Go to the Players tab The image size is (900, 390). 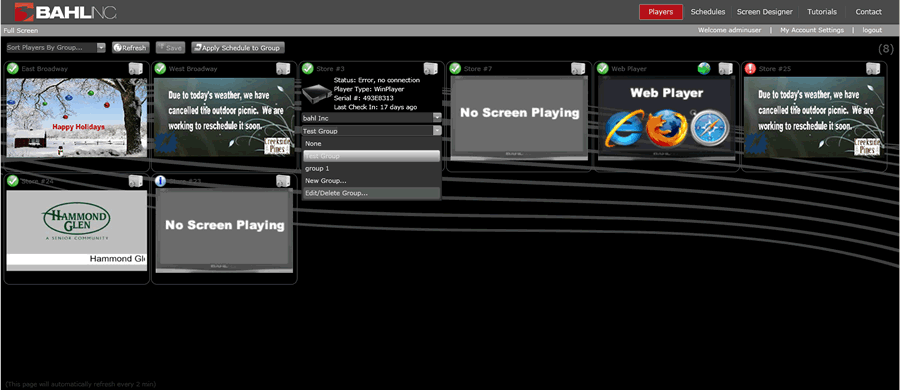(661, 12)
